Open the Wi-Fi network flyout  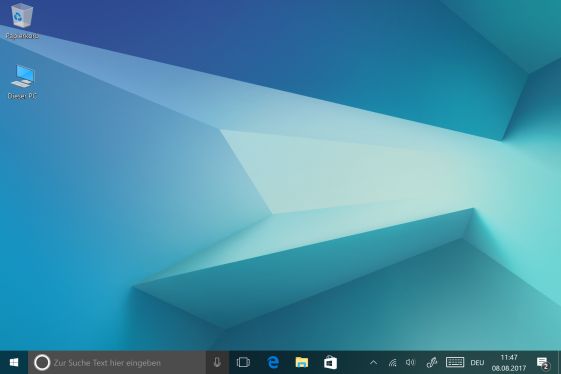(392, 363)
